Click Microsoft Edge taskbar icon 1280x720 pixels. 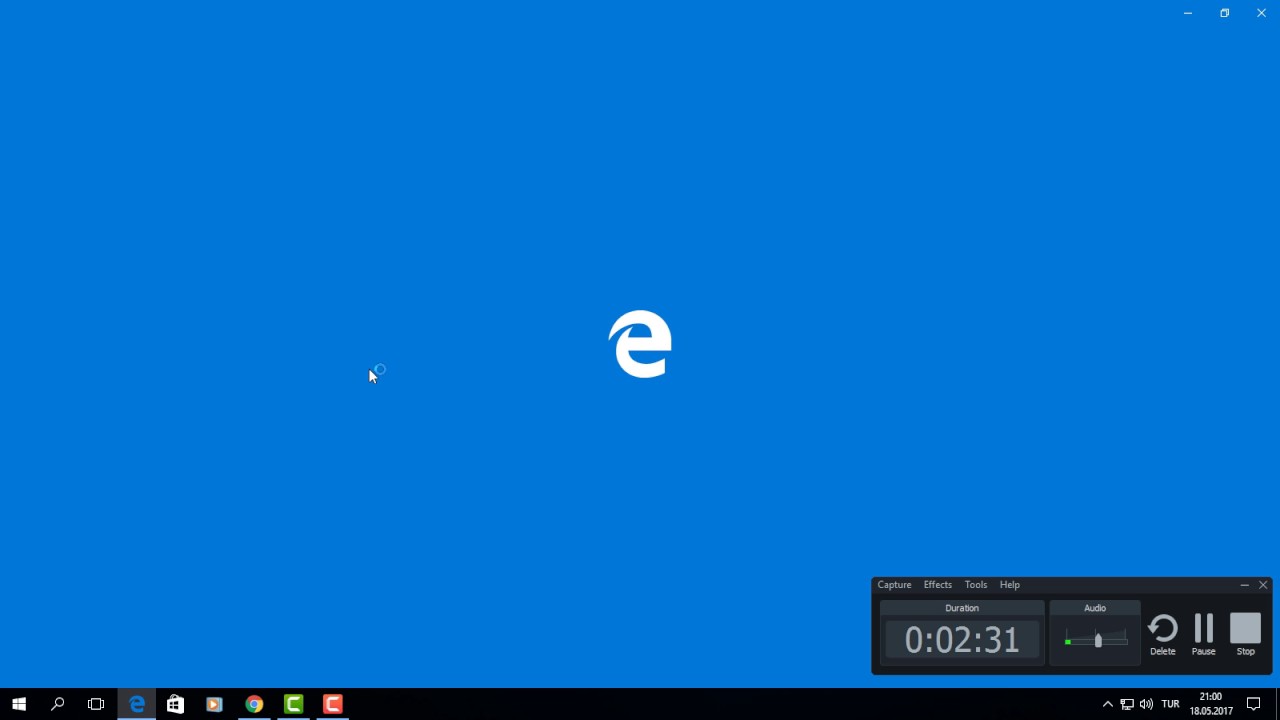(136, 704)
